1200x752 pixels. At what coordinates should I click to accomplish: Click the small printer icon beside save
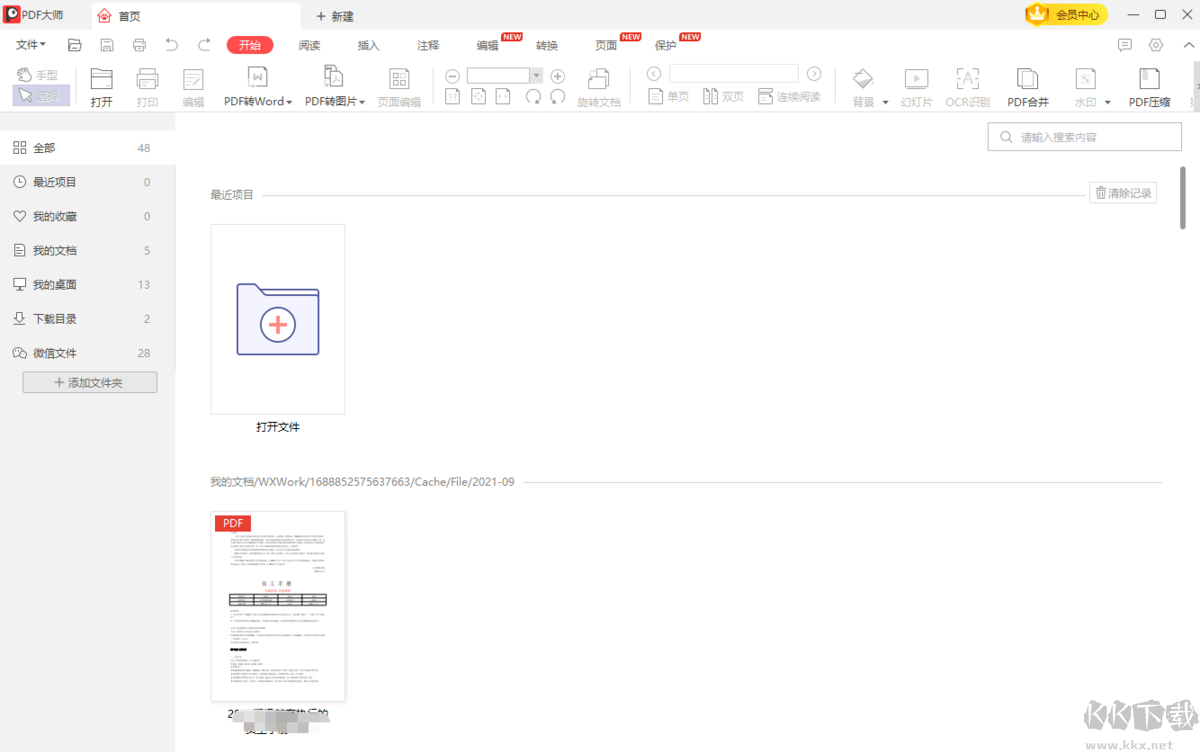[x=139, y=45]
